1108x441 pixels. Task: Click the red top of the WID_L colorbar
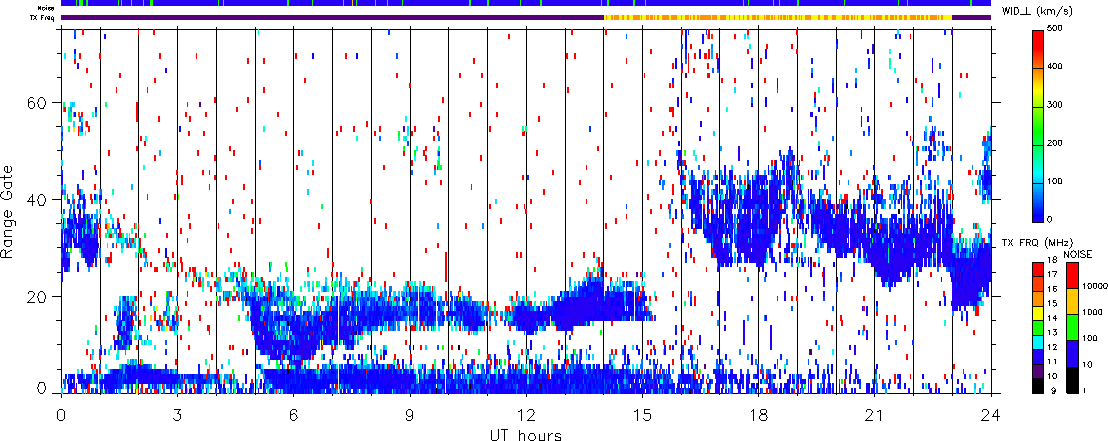(x=1039, y=35)
